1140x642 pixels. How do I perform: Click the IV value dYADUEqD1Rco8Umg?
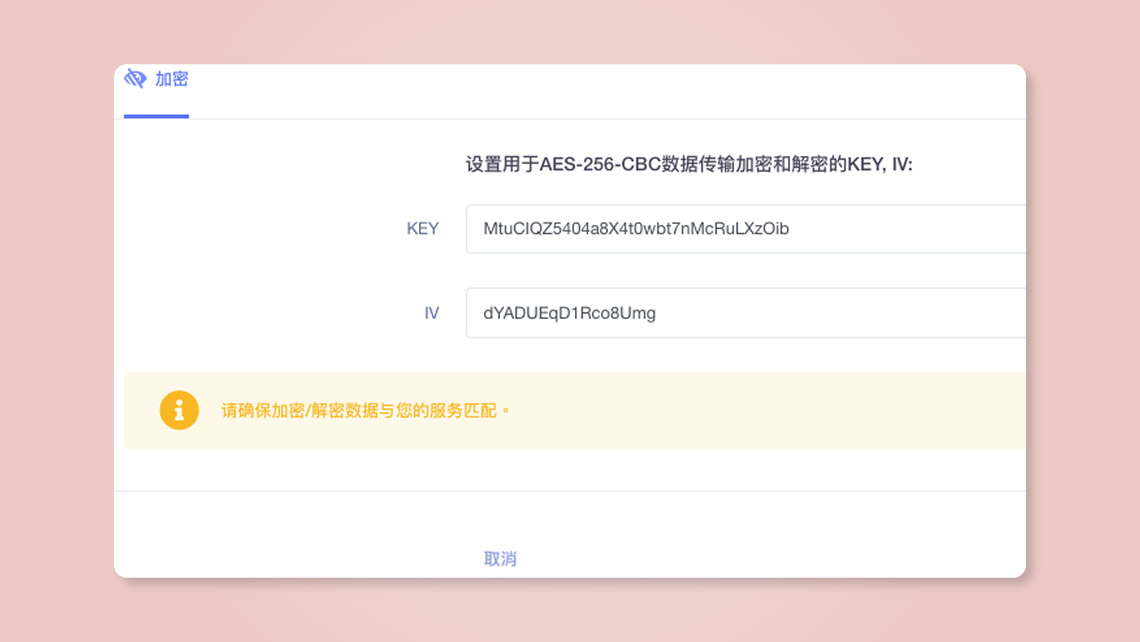pyautogui.click(x=569, y=313)
